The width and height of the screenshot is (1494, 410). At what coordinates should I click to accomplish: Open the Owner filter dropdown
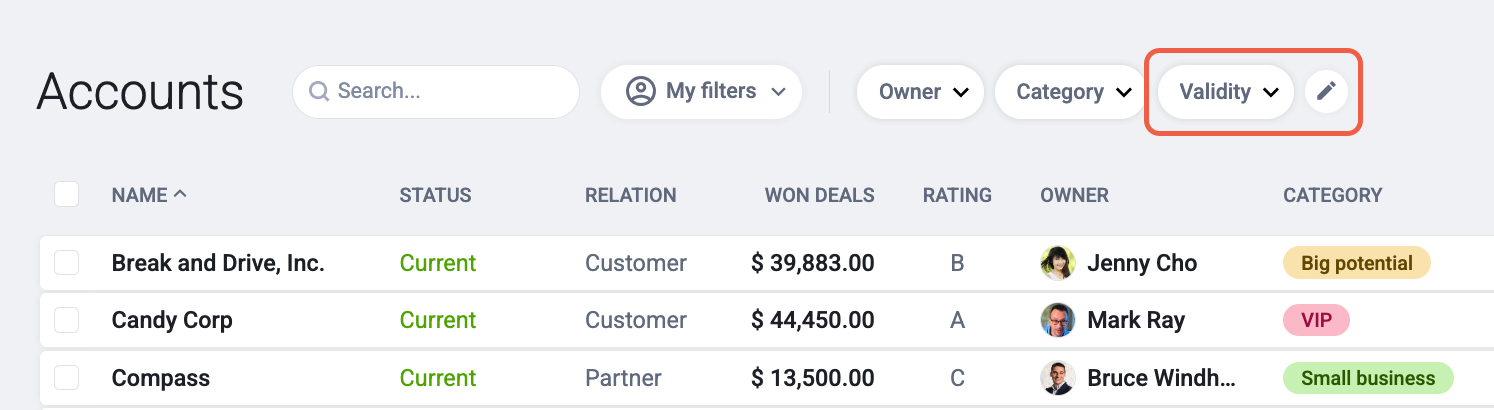point(920,92)
